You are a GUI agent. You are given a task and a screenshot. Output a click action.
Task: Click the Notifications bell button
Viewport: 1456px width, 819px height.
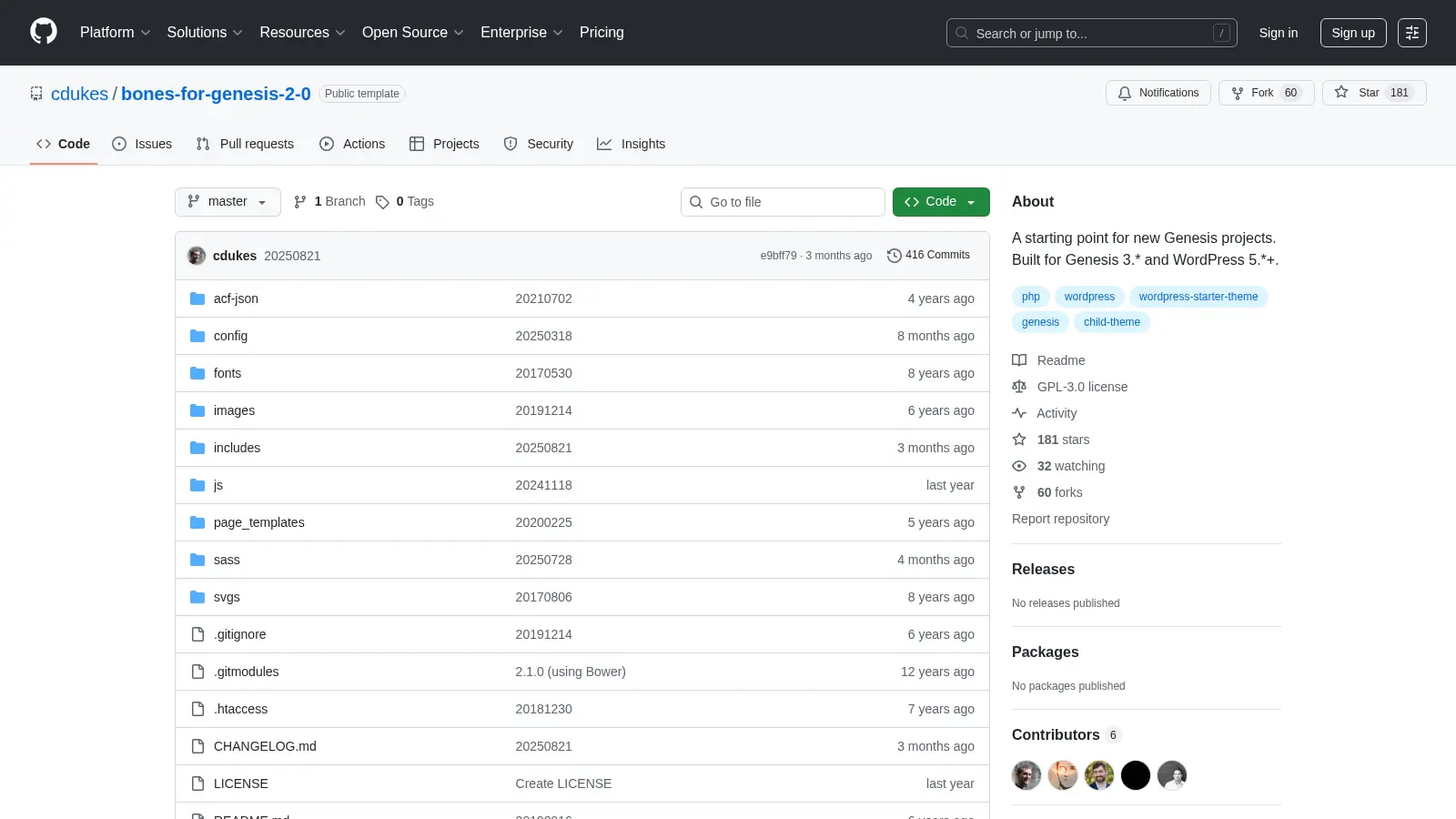click(x=1158, y=93)
